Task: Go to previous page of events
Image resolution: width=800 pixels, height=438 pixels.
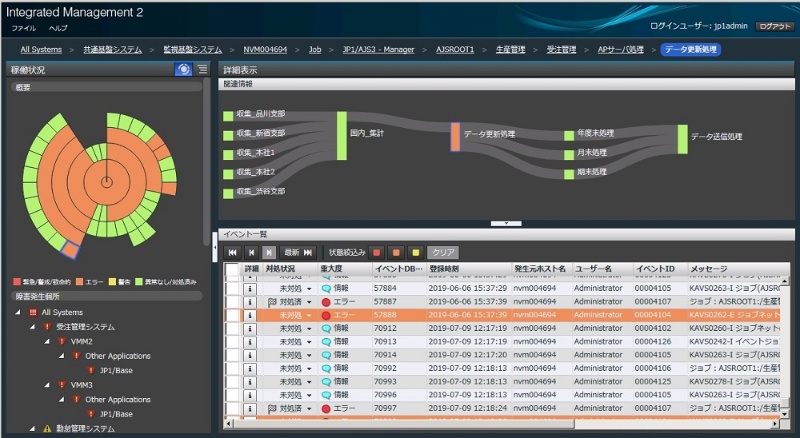Action: [x=251, y=253]
